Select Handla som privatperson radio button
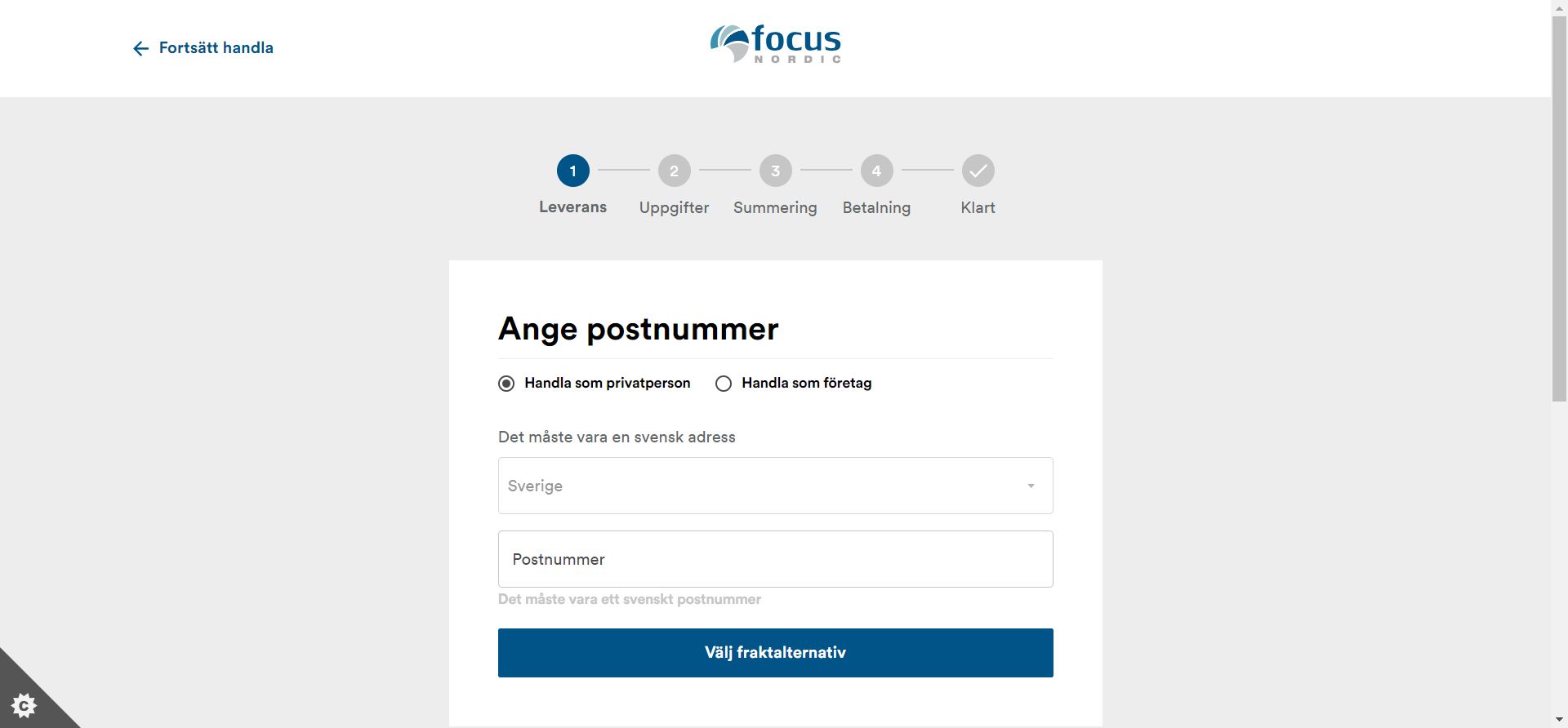 point(506,384)
